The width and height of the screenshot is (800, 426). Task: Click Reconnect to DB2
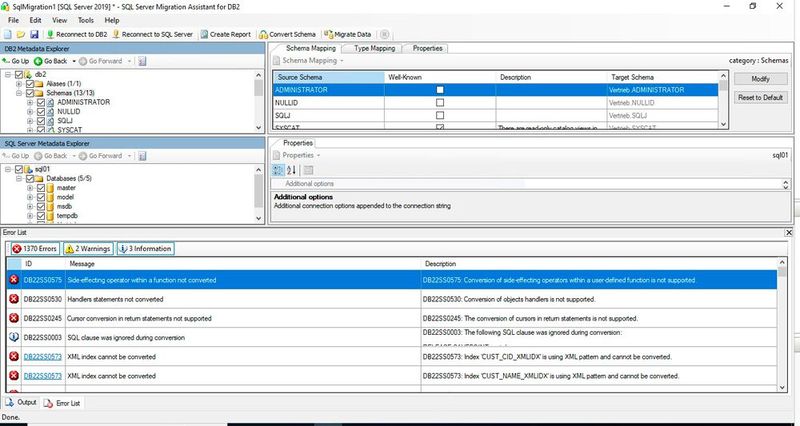coord(77,34)
